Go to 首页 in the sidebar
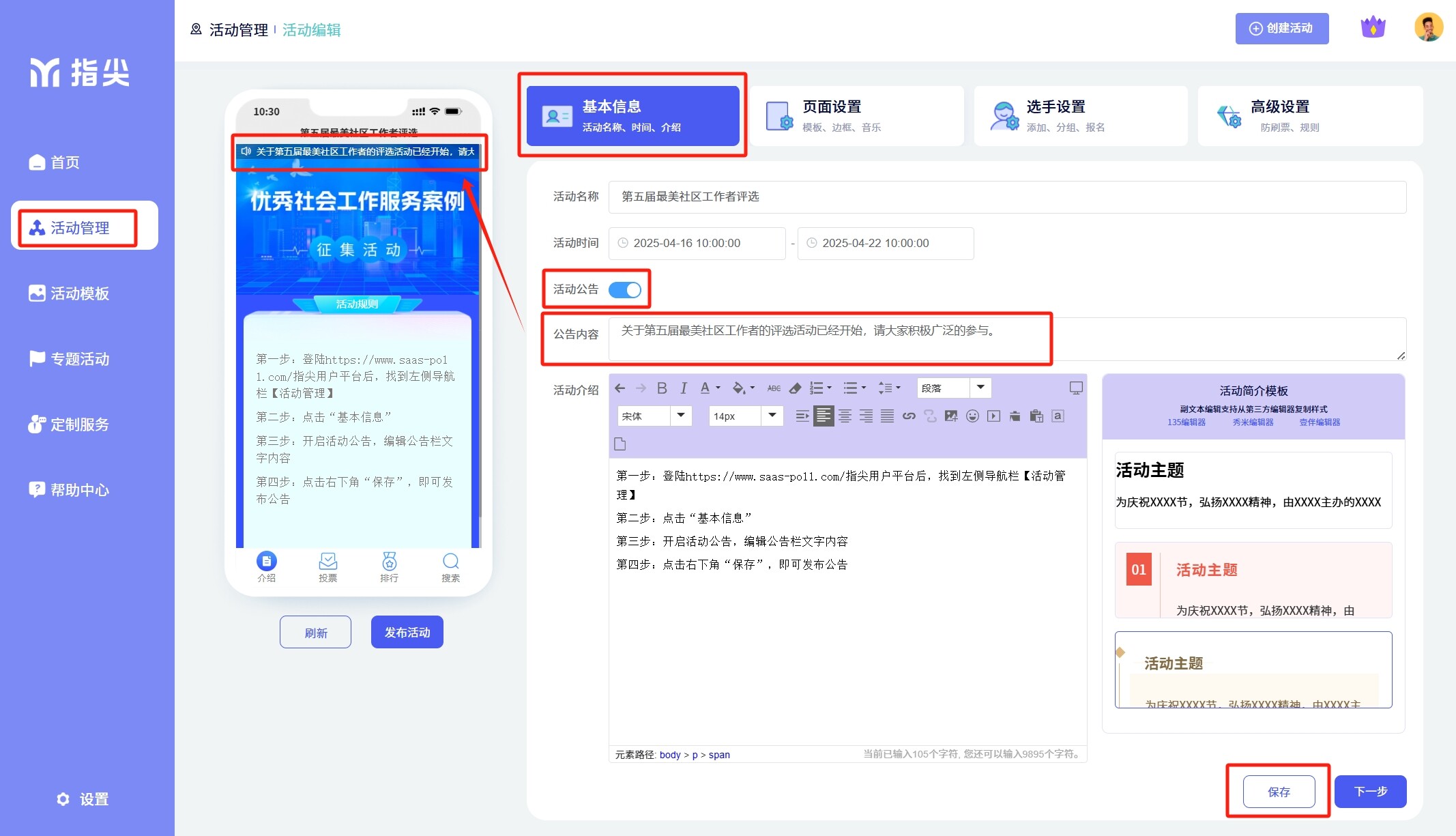 click(x=55, y=162)
